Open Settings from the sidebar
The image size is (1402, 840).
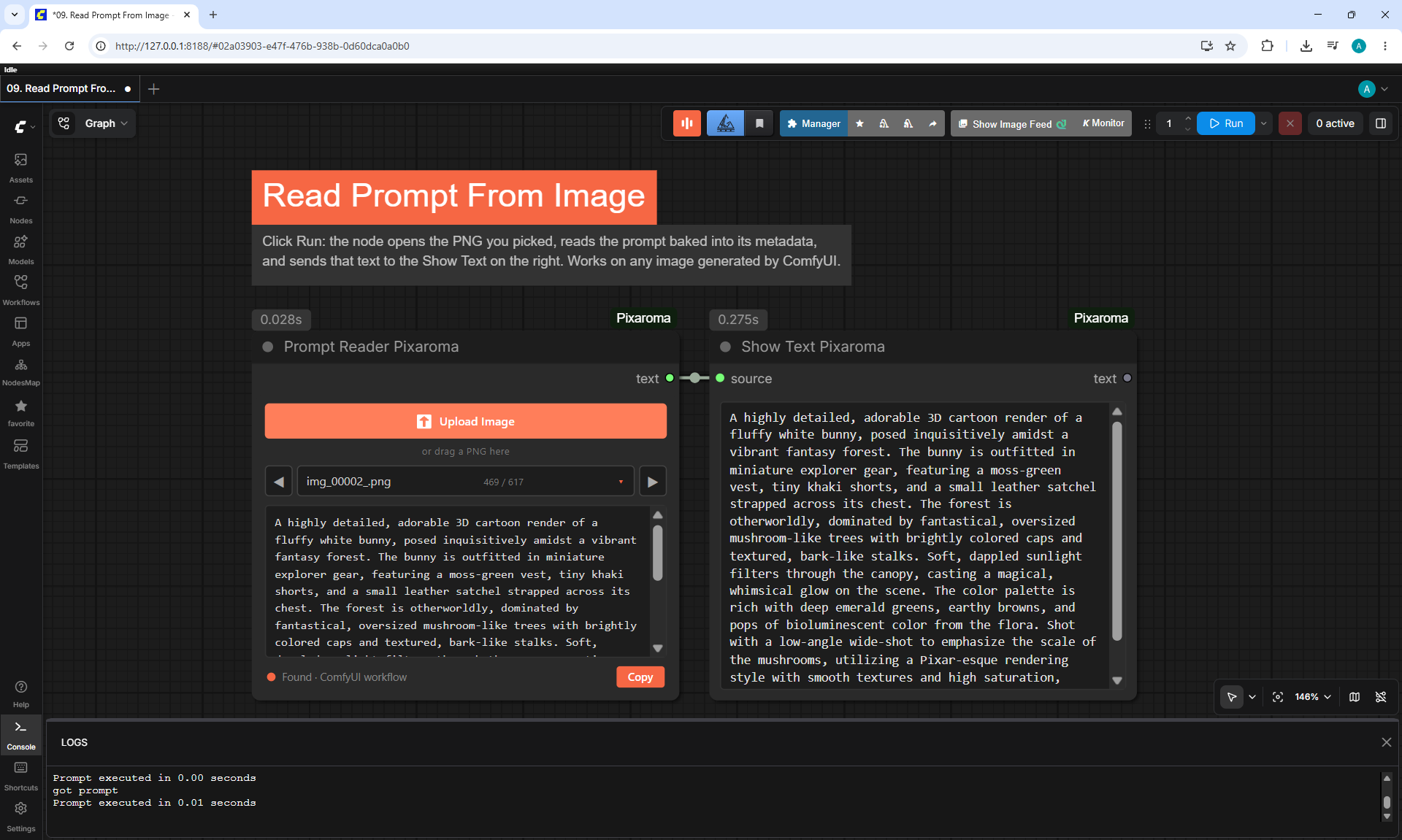[20, 817]
